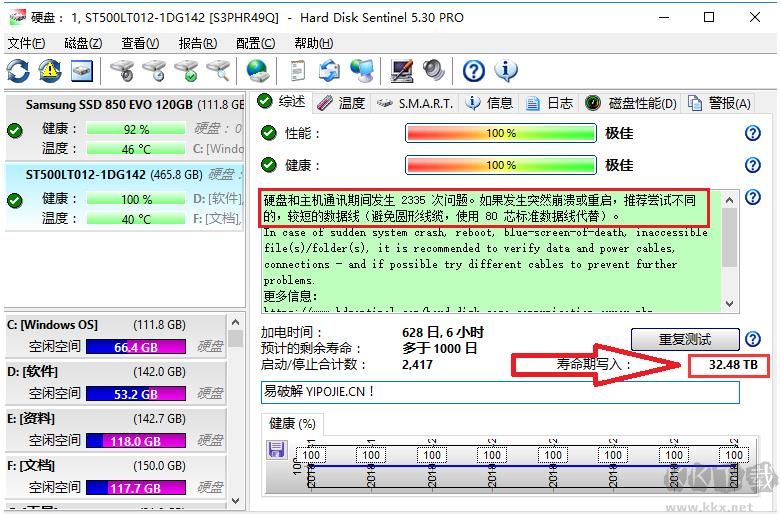Click the blue sync arrows toolbar icon

[x=329, y=71]
